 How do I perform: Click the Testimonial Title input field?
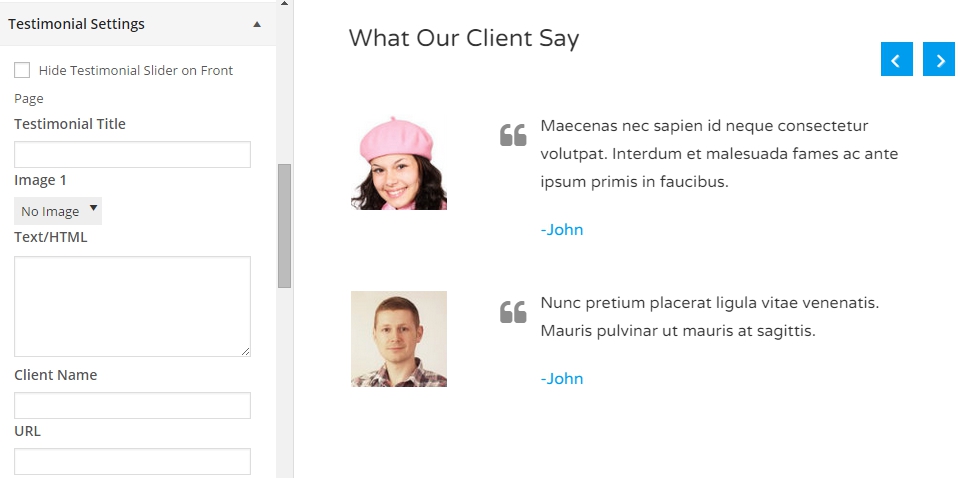click(x=132, y=154)
